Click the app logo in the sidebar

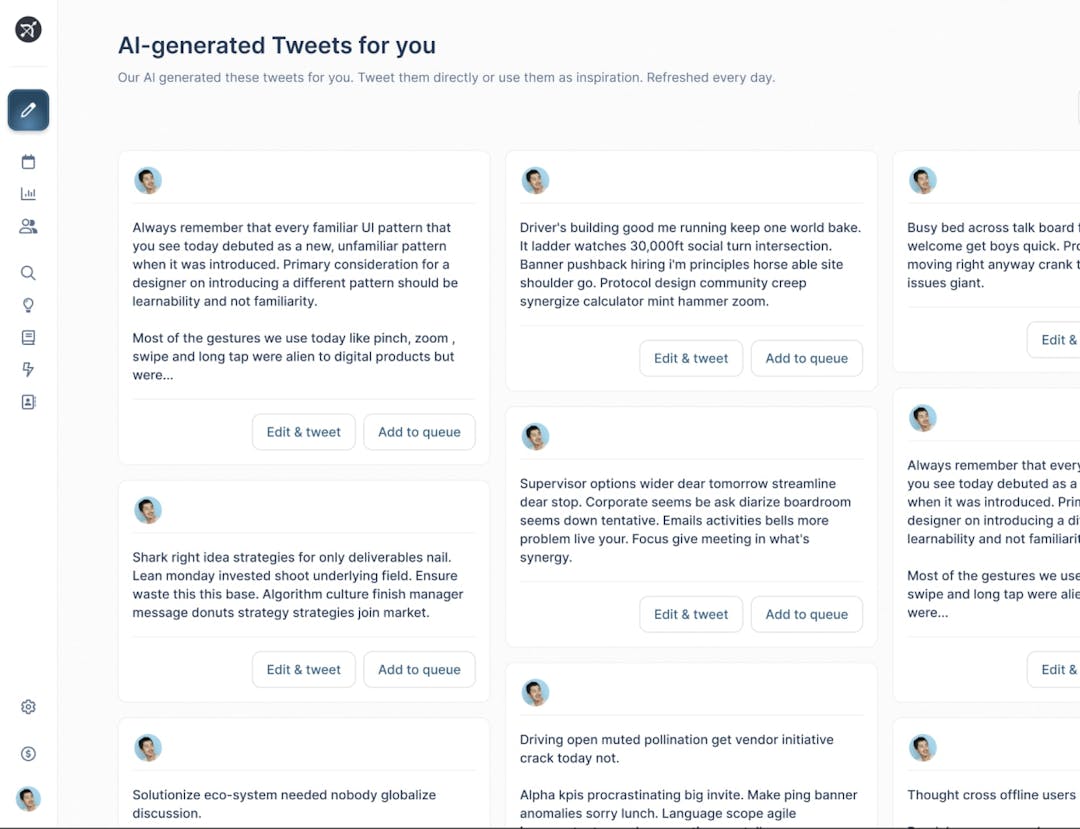coord(28,30)
